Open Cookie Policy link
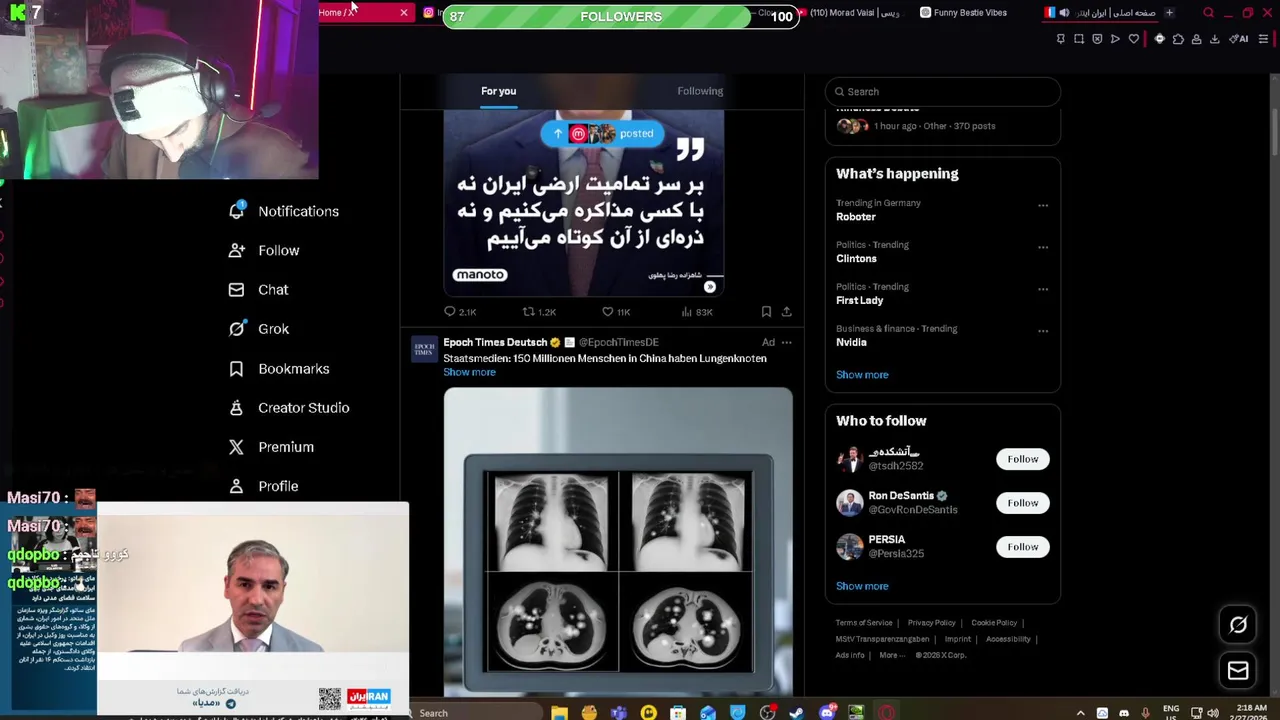Viewport: 1280px width, 720px height. (x=994, y=623)
